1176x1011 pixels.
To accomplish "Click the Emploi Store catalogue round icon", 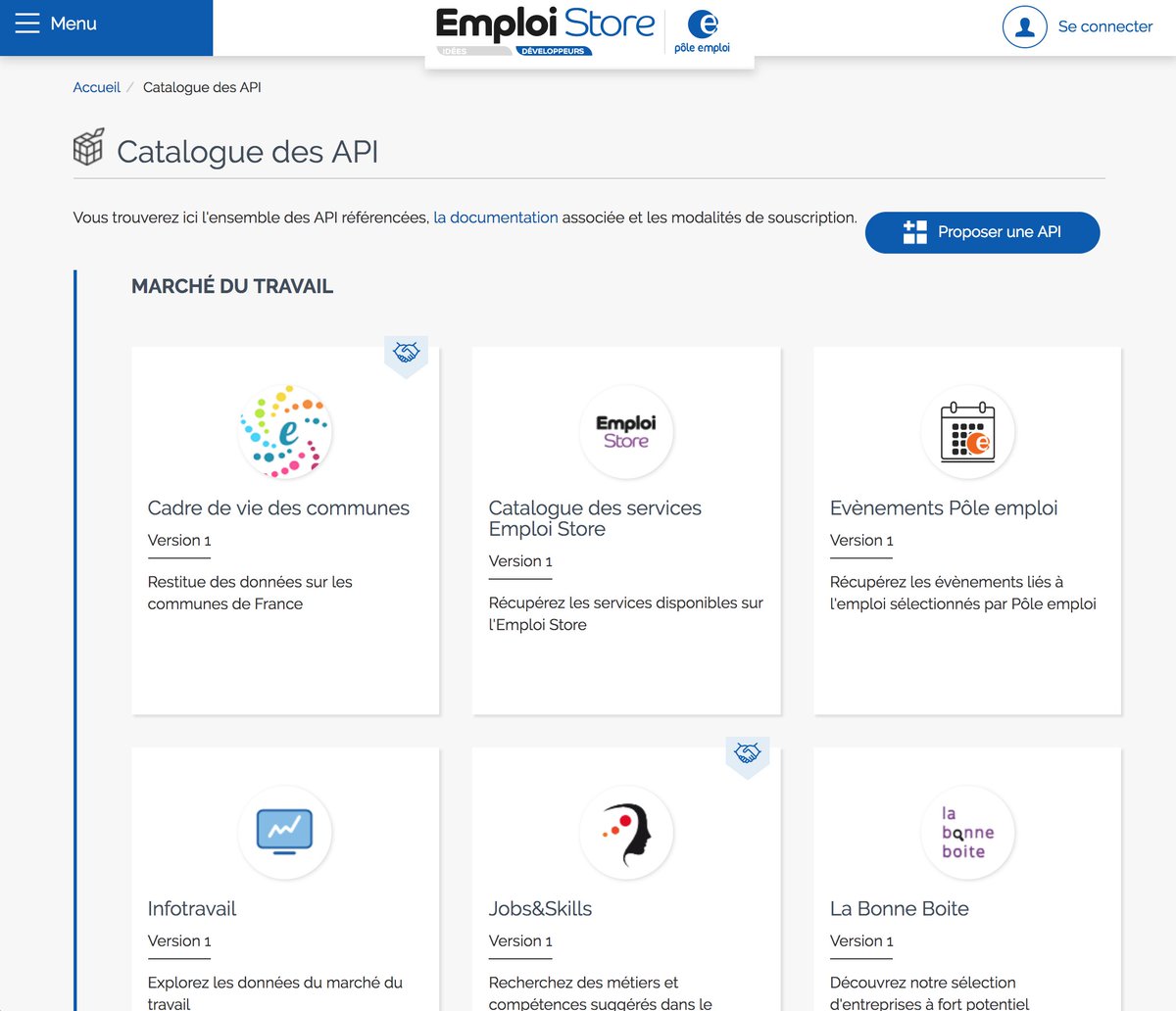I will (x=626, y=432).
